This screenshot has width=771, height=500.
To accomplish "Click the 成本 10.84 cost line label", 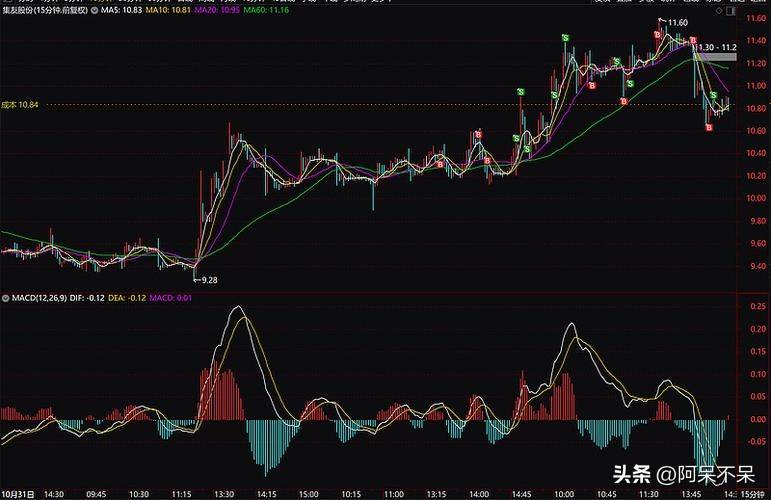I will (20, 105).
